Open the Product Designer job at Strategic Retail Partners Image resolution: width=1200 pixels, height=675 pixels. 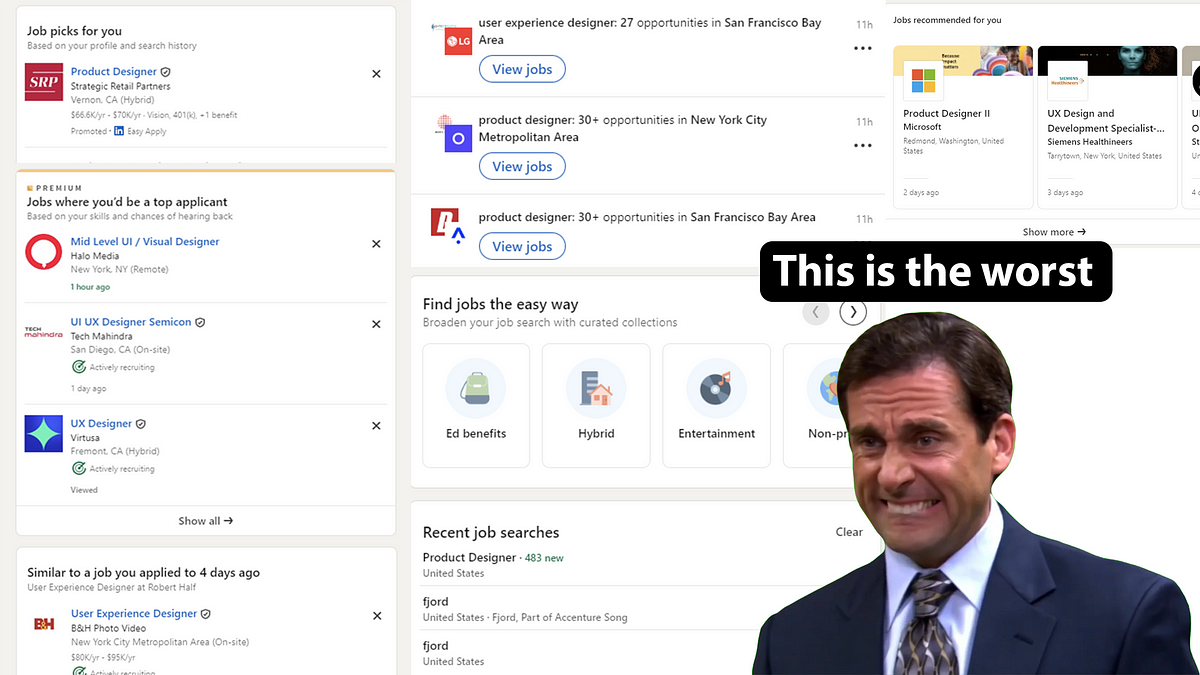point(114,72)
